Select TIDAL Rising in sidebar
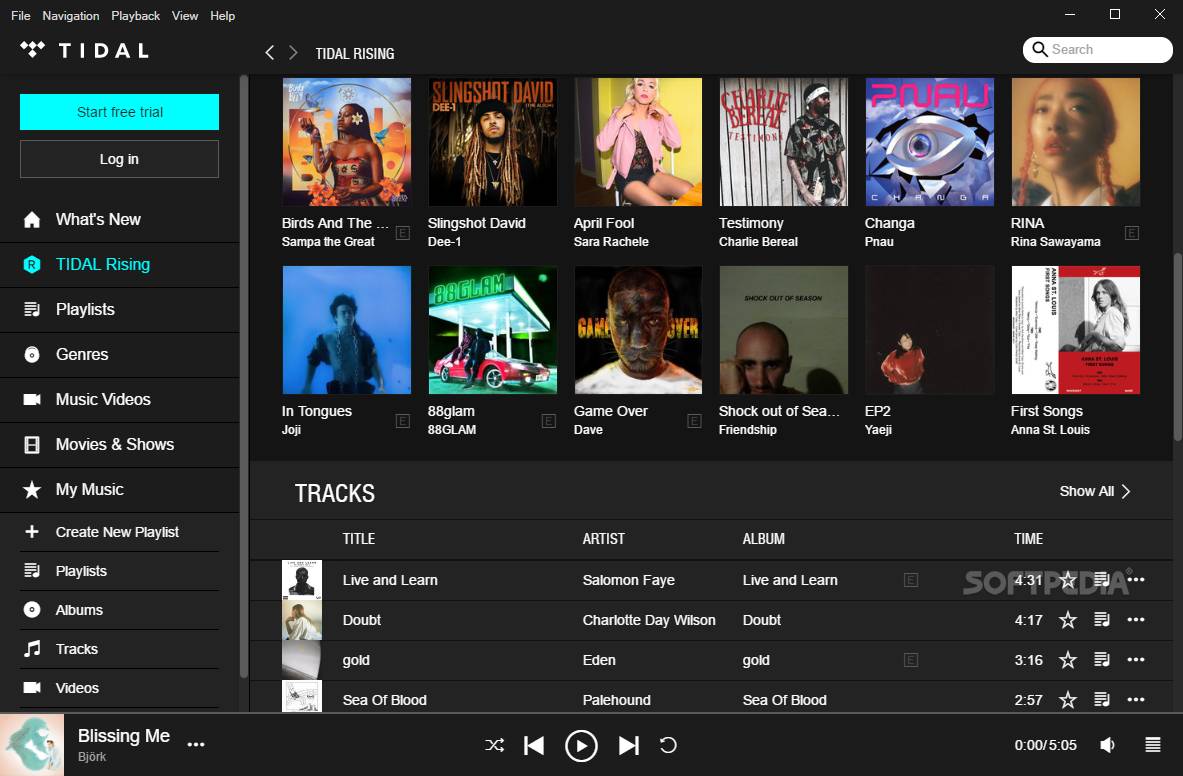The image size is (1183, 776). point(120,265)
